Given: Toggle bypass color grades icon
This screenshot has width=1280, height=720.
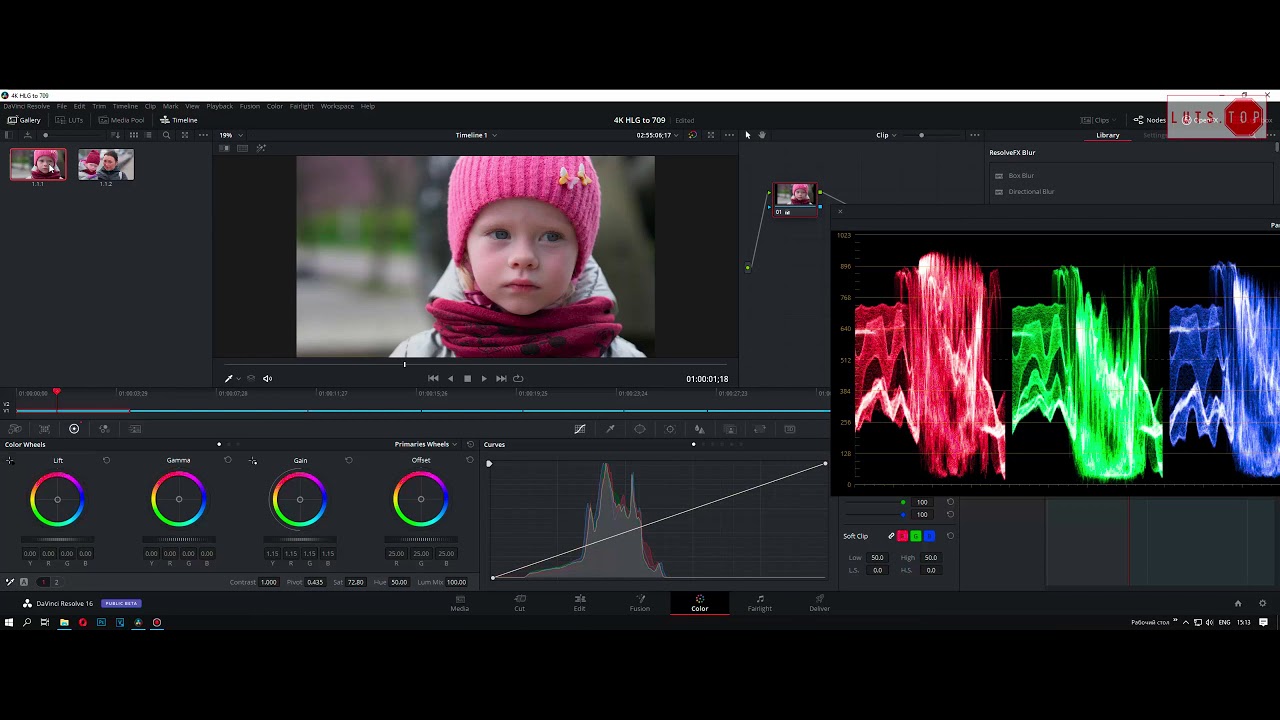Looking at the screenshot, I should tap(692, 135).
